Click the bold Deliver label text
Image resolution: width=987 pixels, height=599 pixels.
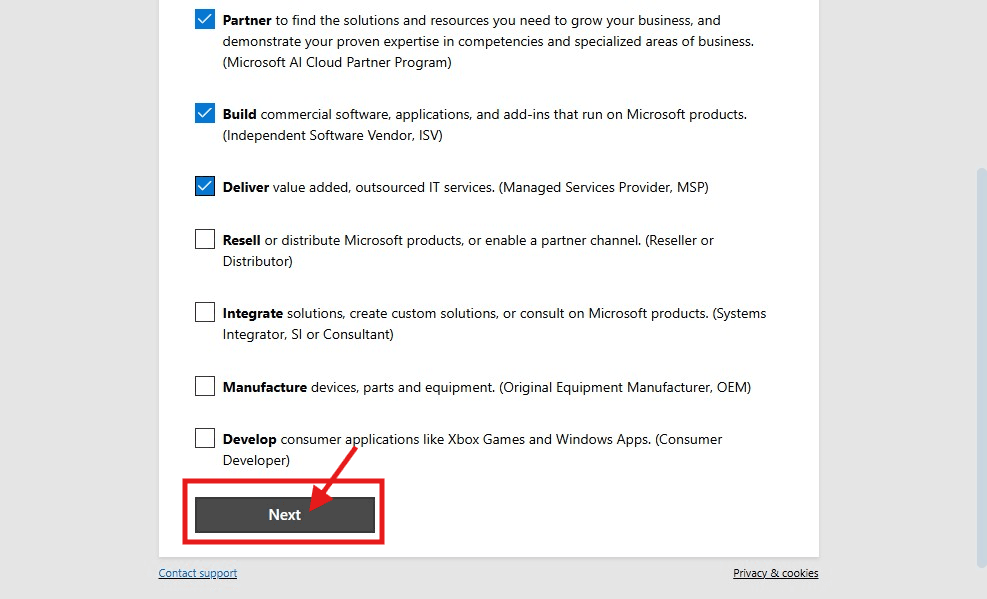(246, 187)
